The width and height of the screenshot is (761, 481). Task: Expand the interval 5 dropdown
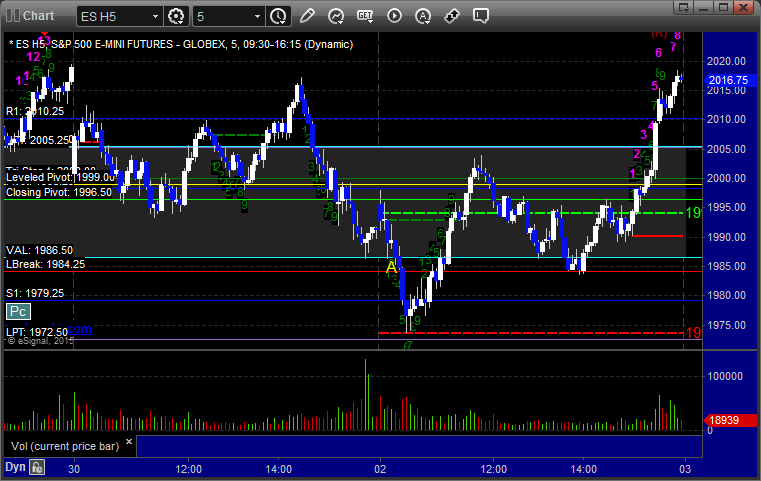tap(257, 17)
